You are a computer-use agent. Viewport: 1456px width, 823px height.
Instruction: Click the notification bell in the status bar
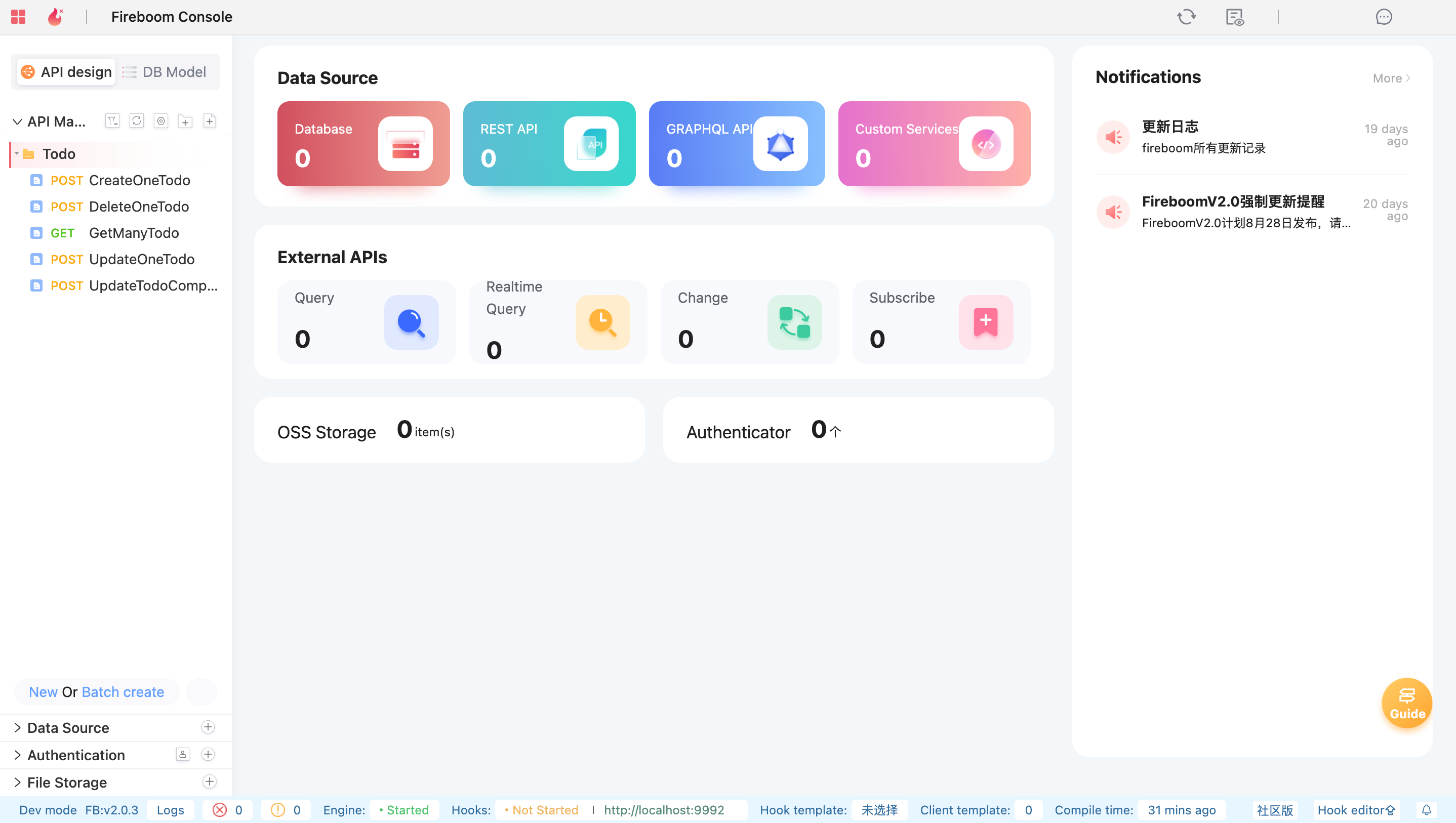coord(1426,809)
